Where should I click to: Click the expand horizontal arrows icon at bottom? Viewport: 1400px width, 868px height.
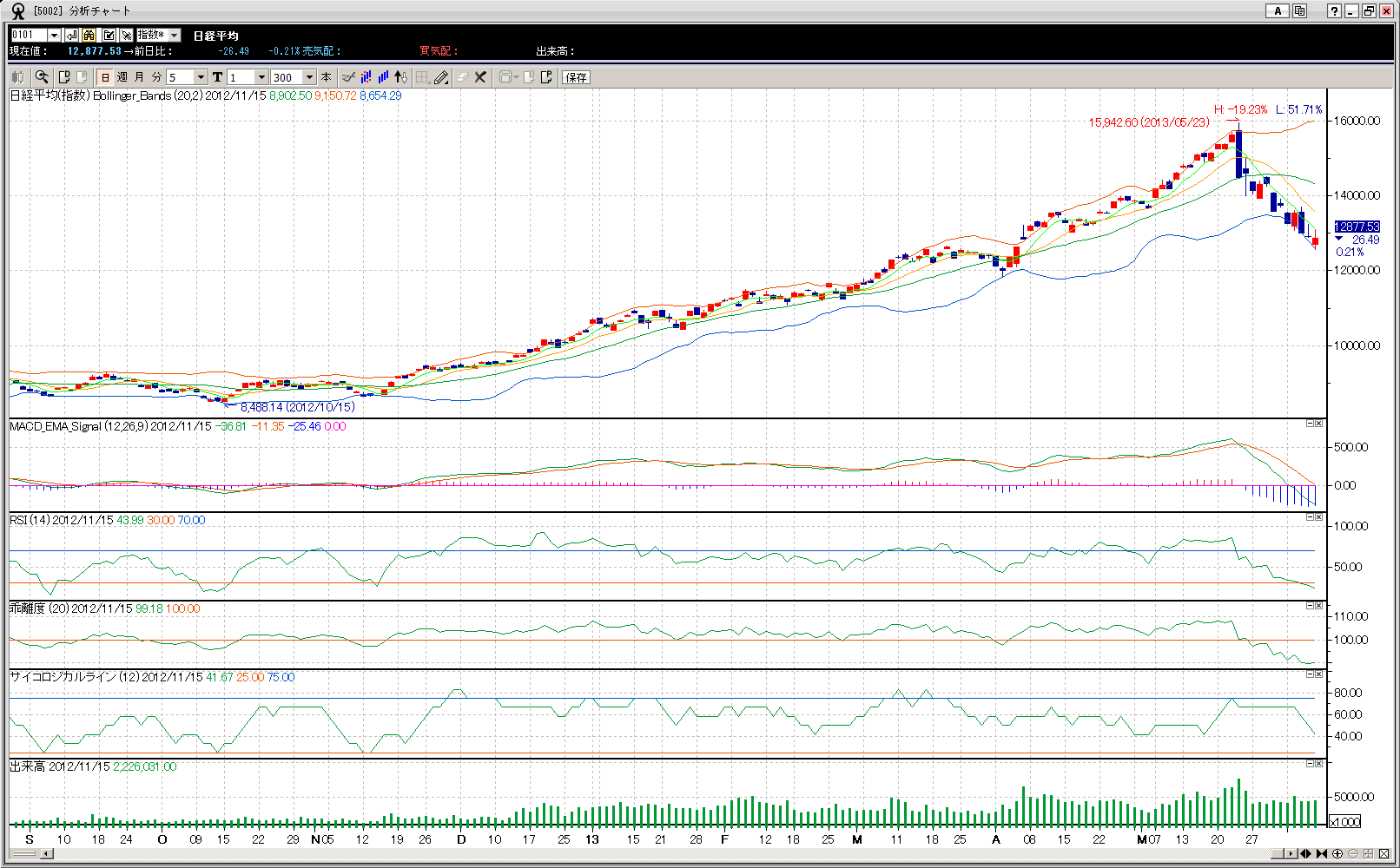[1305, 854]
